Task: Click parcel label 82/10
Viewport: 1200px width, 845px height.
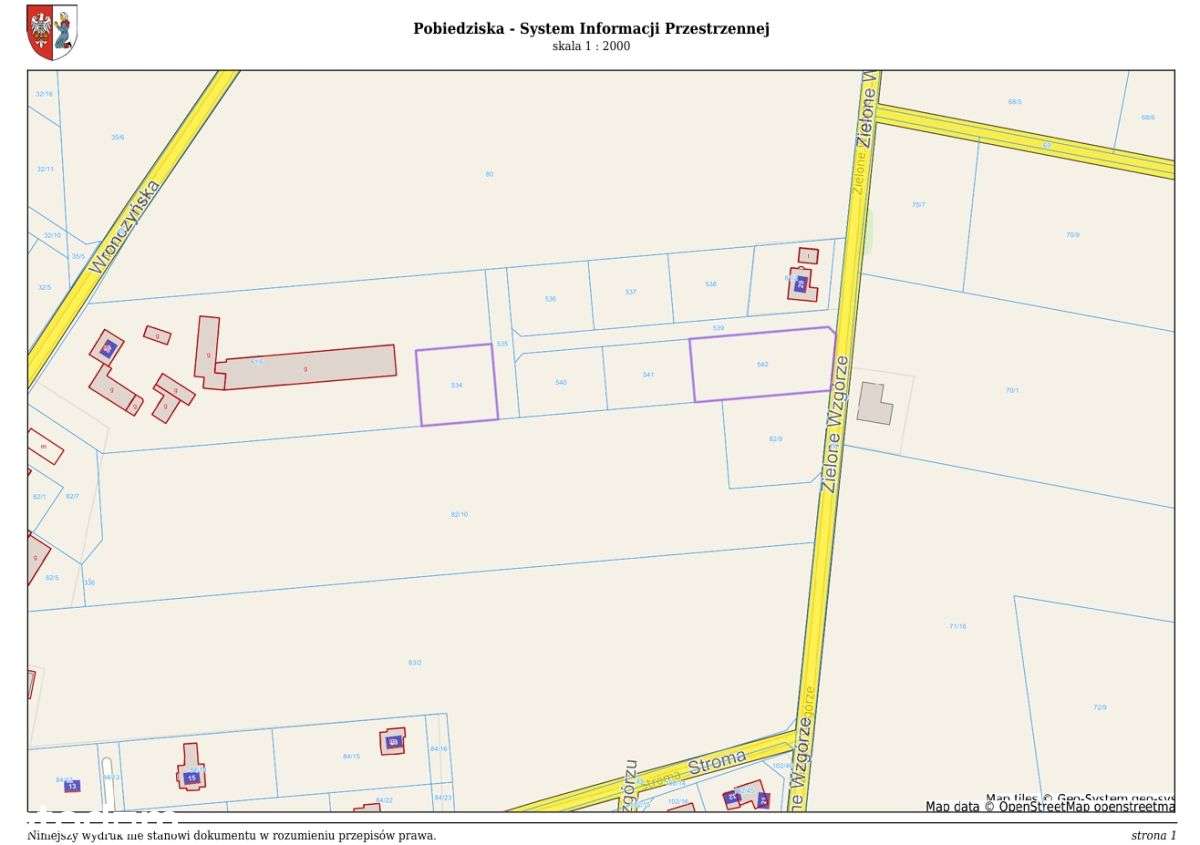Action: pos(459,514)
